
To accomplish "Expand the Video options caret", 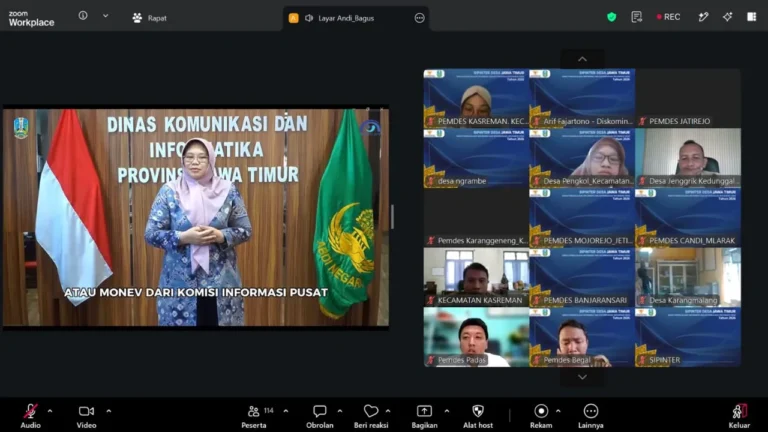I will 109,411.
